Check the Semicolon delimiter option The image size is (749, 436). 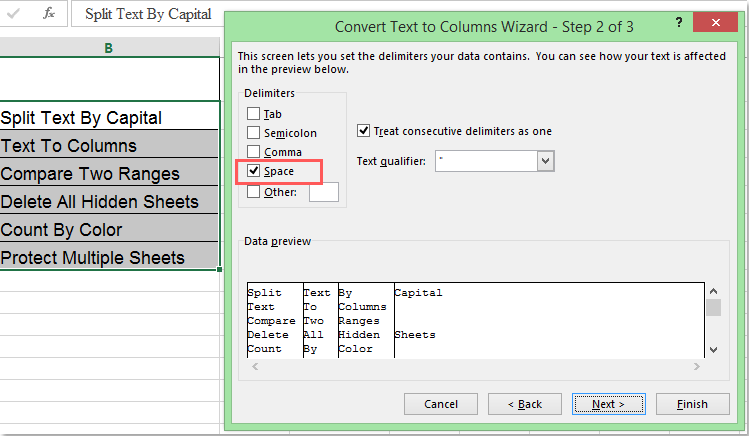[253, 133]
